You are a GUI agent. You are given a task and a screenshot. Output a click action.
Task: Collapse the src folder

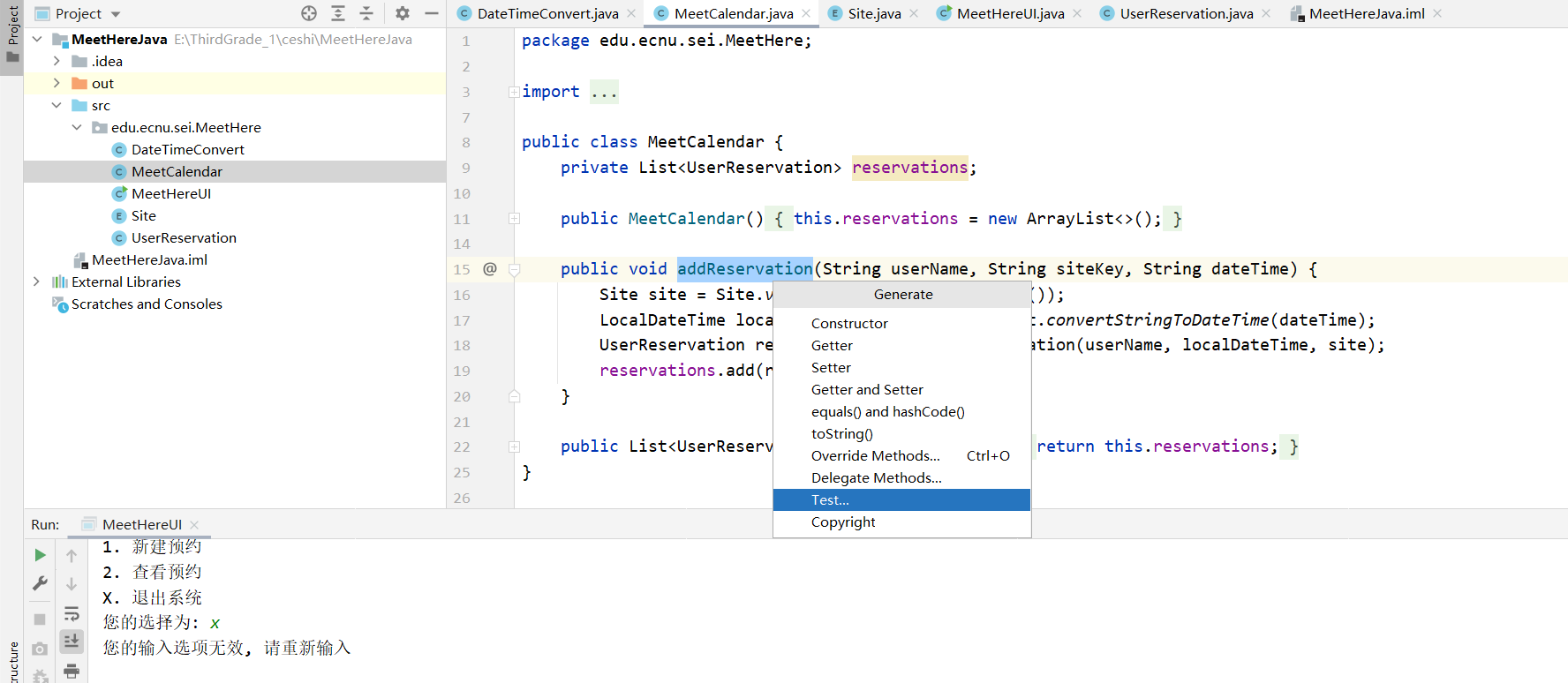57,105
